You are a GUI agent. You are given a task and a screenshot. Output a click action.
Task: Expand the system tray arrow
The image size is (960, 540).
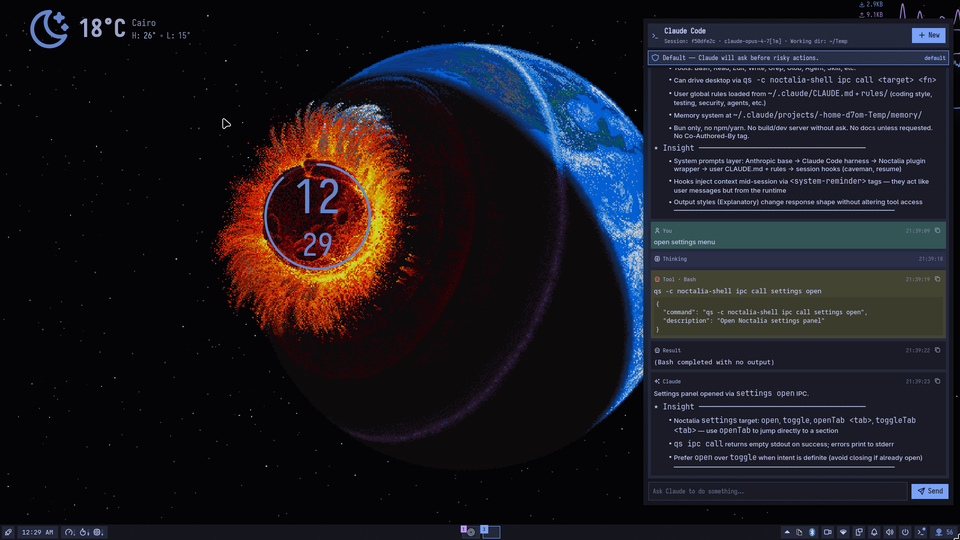[787, 532]
